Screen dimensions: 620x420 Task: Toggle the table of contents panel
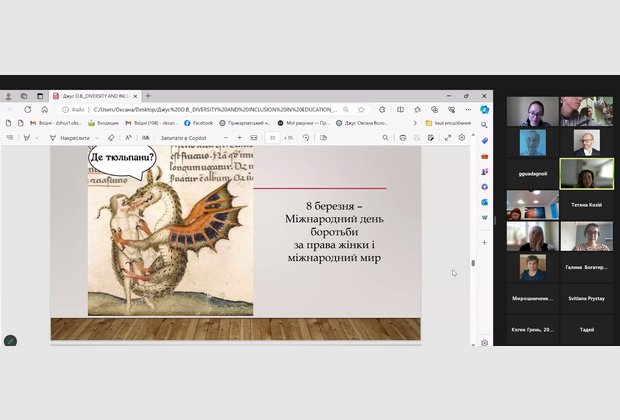(9, 137)
